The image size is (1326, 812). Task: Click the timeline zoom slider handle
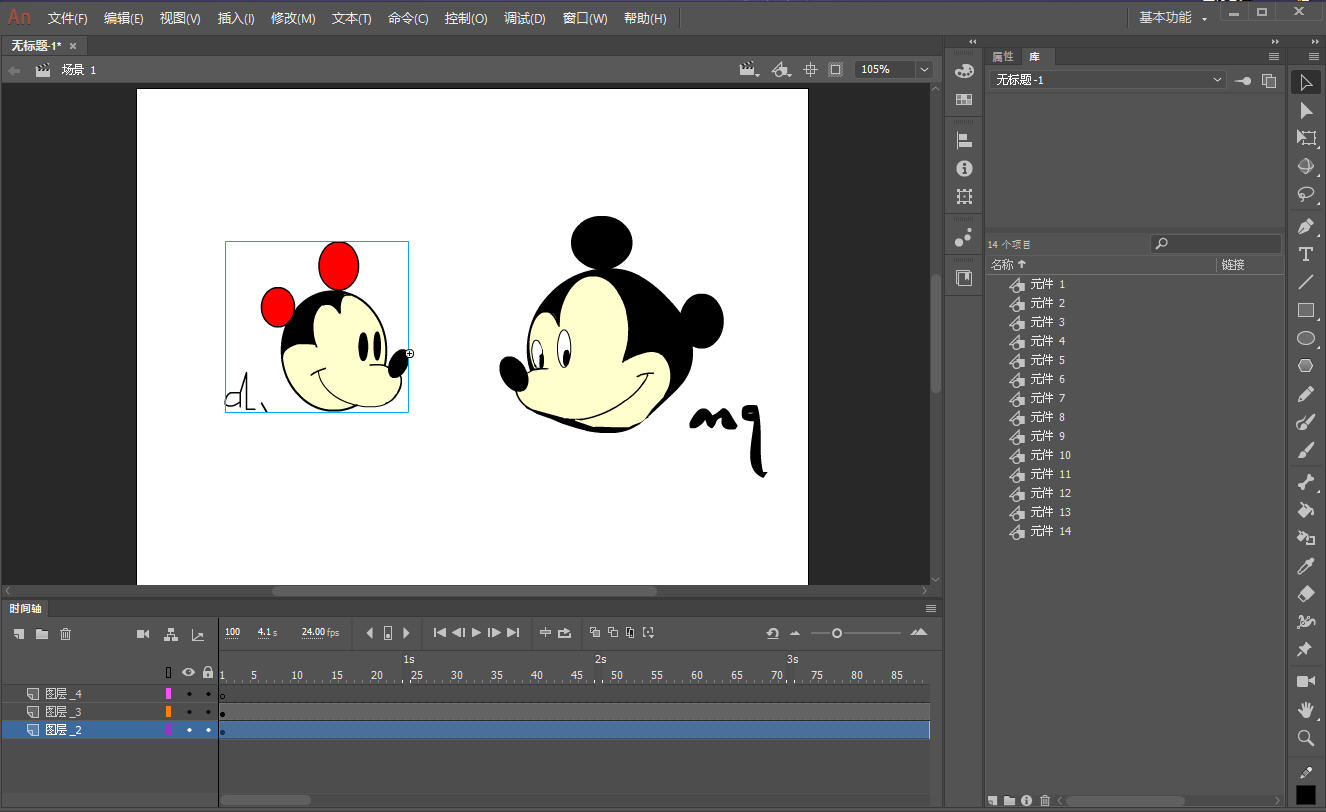coord(837,633)
